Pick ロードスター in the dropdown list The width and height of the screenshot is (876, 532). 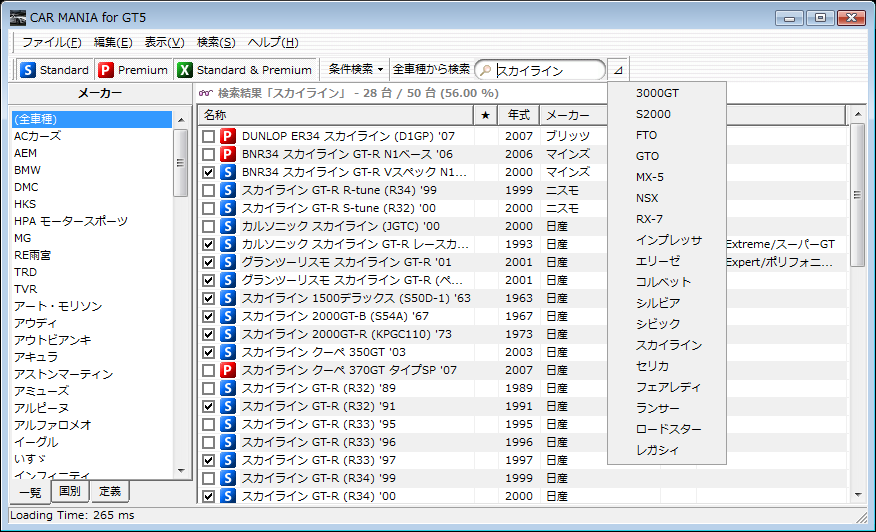pyautogui.click(x=667, y=429)
